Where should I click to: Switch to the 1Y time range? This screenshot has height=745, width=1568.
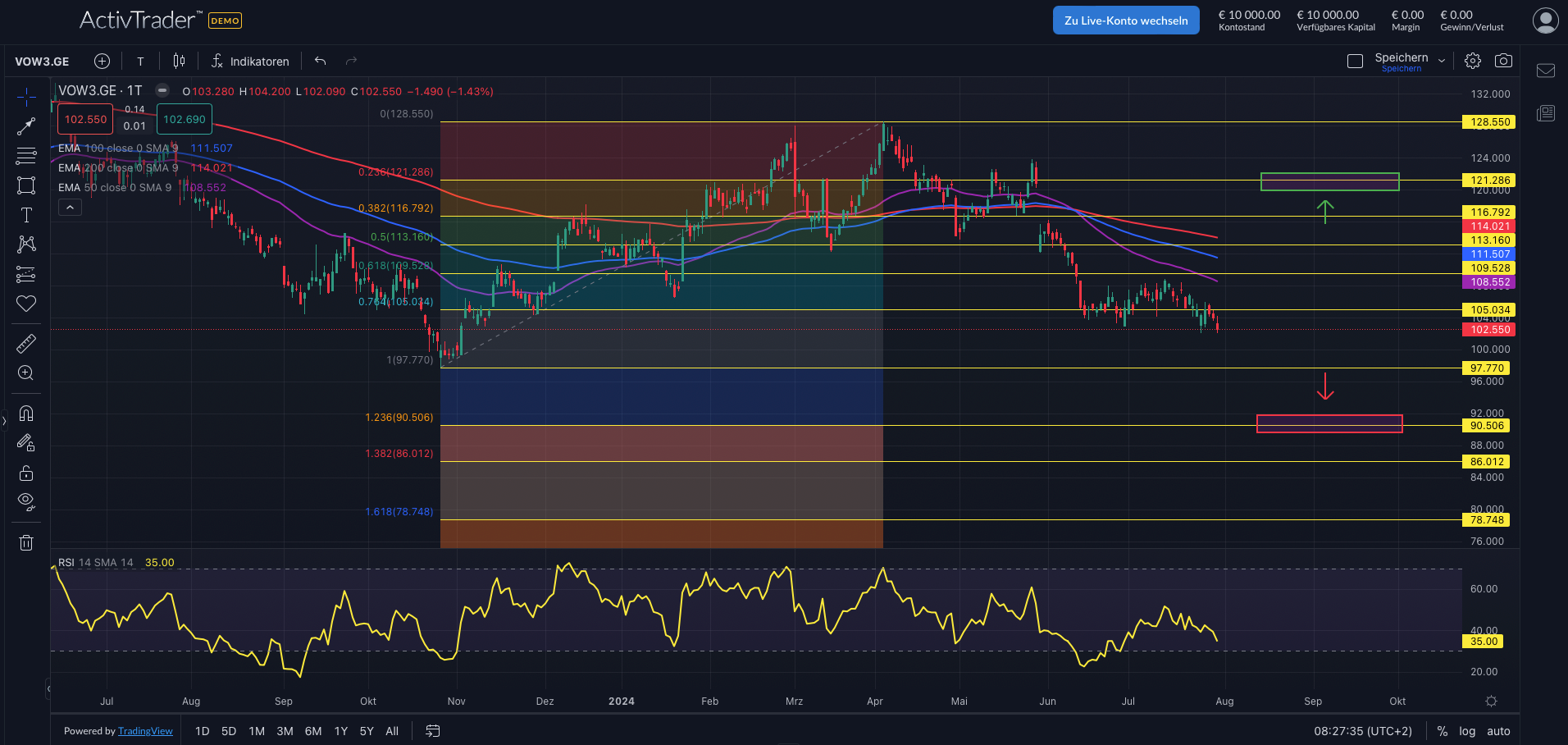tap(341, 731)
